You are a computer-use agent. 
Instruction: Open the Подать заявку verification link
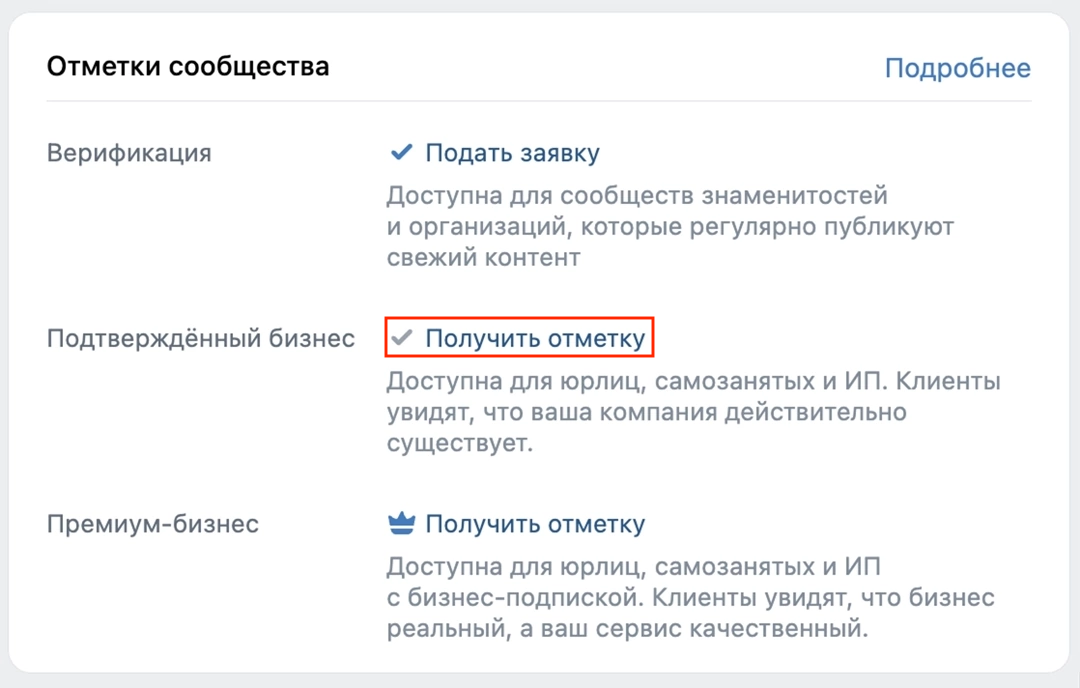click(x=512, y=153)
